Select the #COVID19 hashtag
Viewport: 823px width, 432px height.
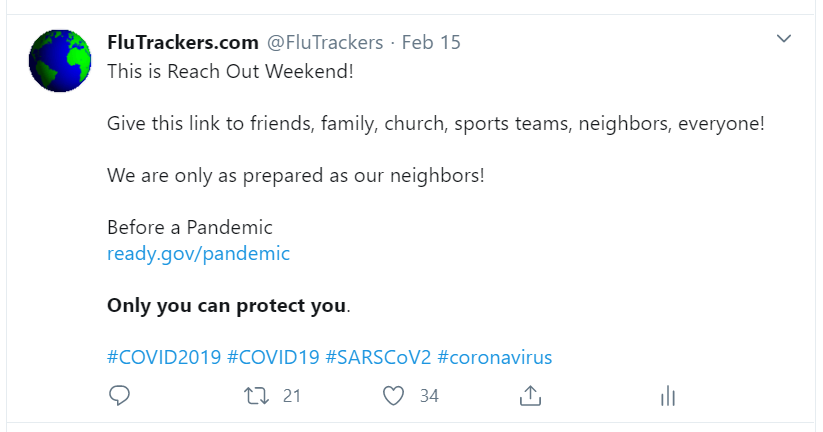click(x=273, y=357)
